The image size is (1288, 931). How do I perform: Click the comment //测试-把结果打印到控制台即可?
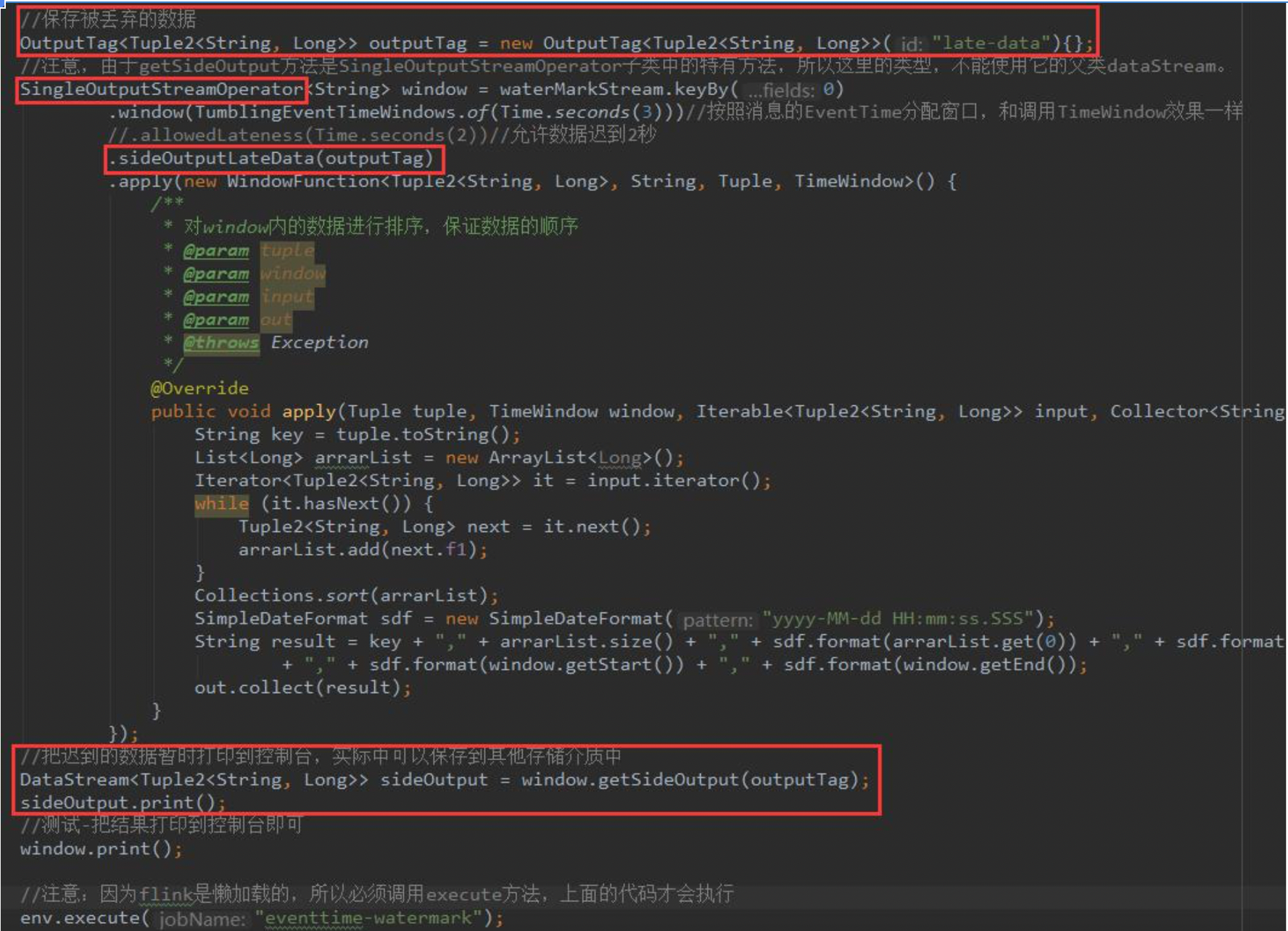[161, 826]
